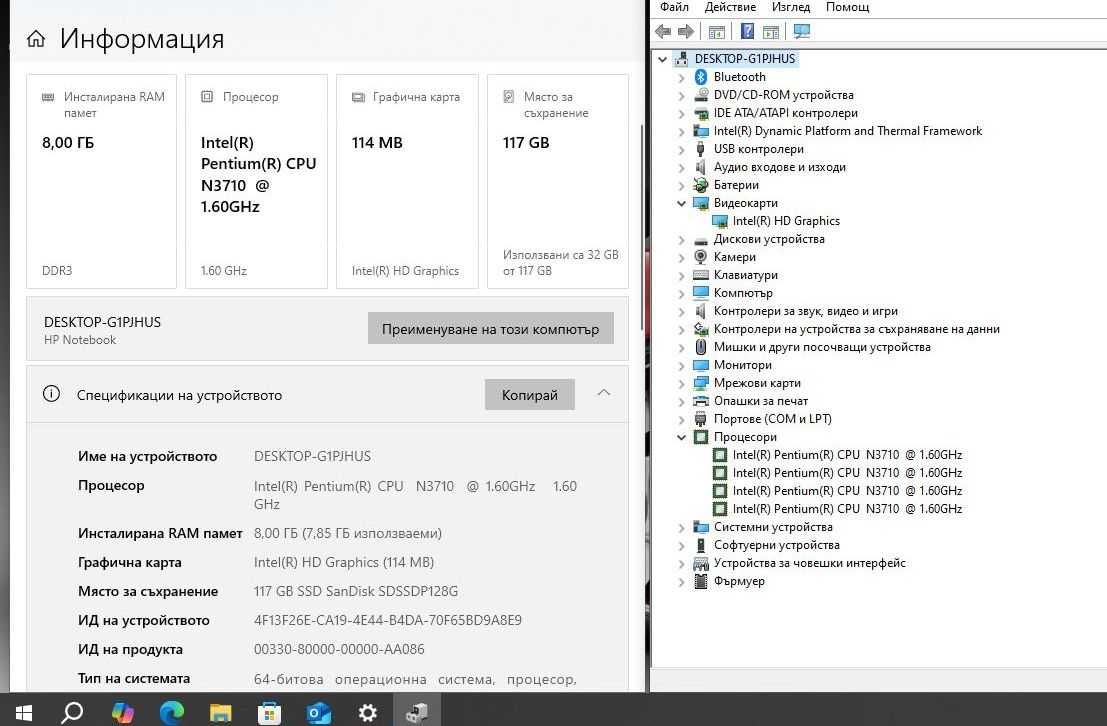Open the Файл menu
1107x726 pixels.
(674, 7)
